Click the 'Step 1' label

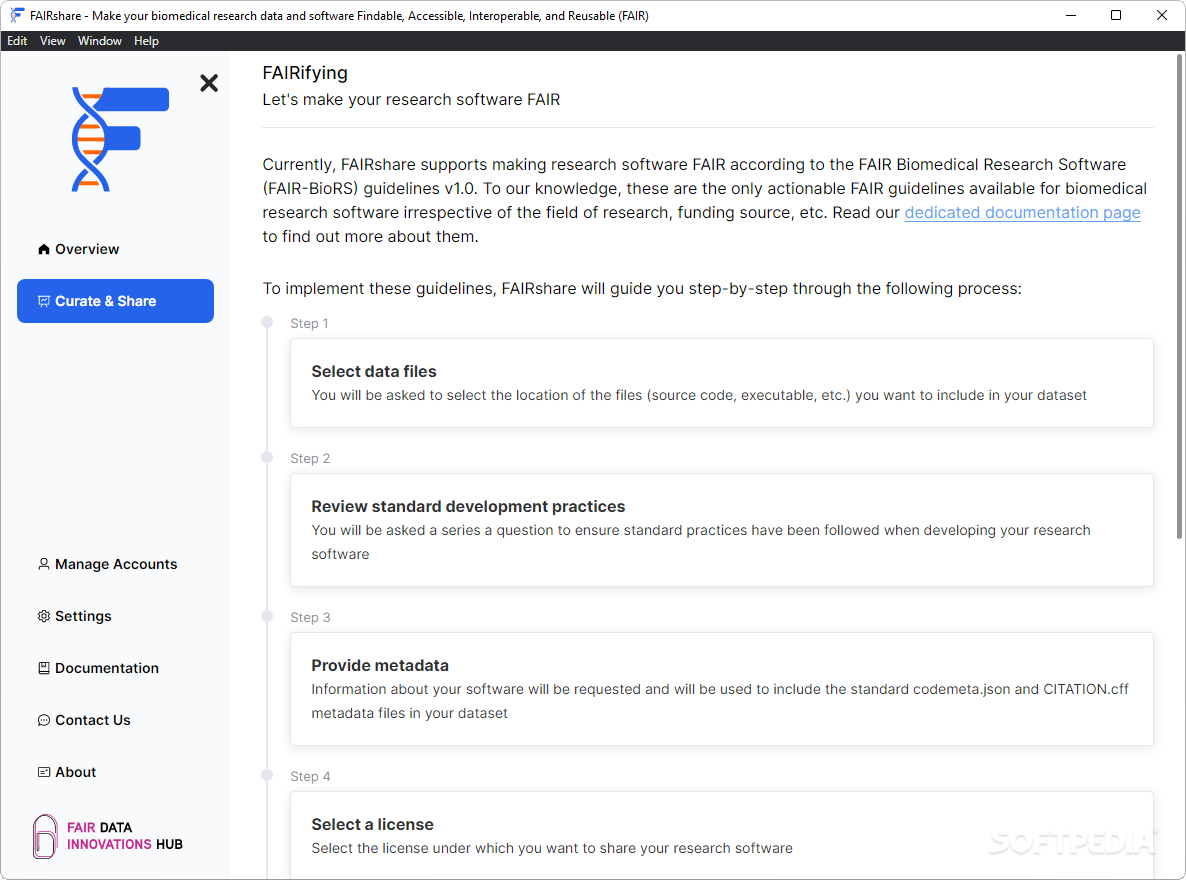tap(309, 323)
